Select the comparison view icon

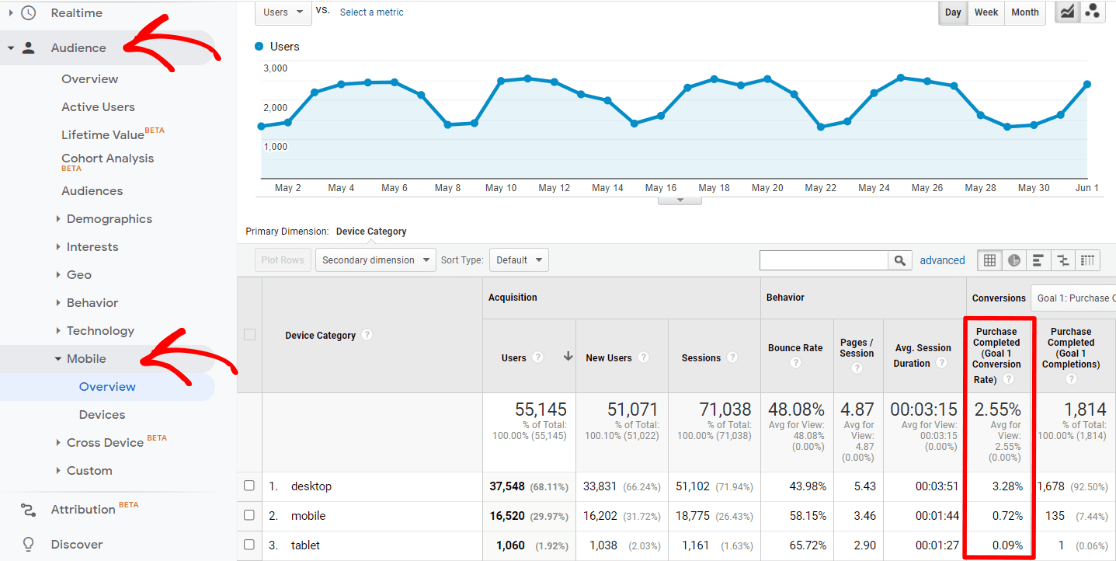[1063, 261]
